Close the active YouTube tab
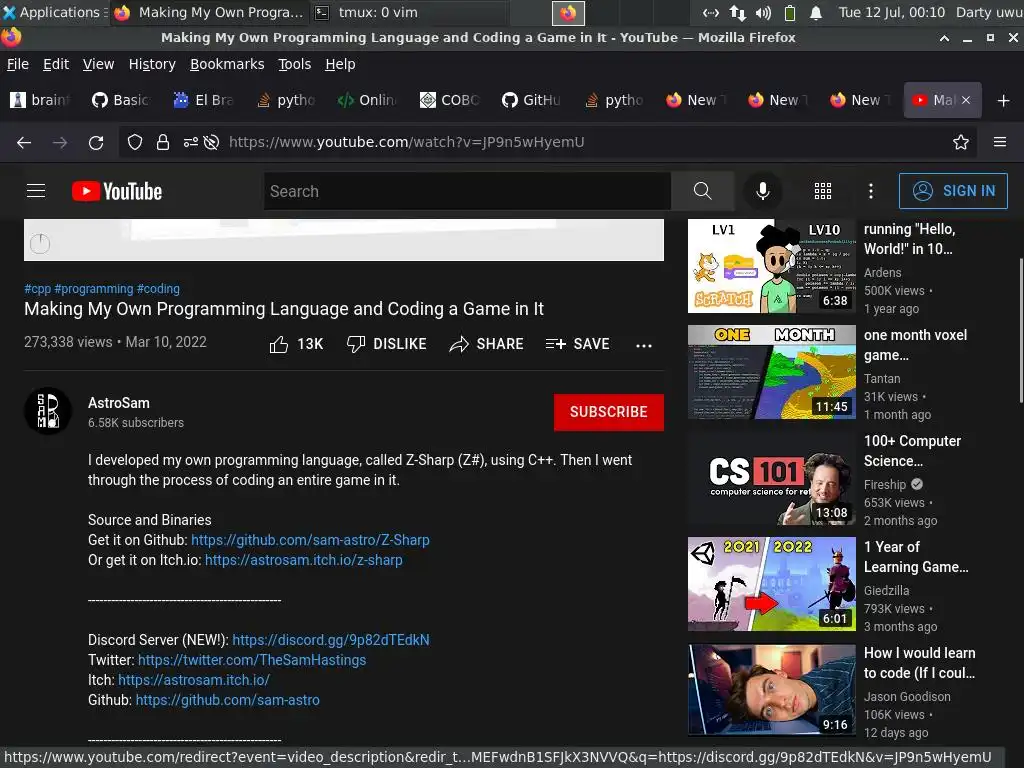This screenshot has height=768, width=1024. pyautogui.click(x=966, y=100)
